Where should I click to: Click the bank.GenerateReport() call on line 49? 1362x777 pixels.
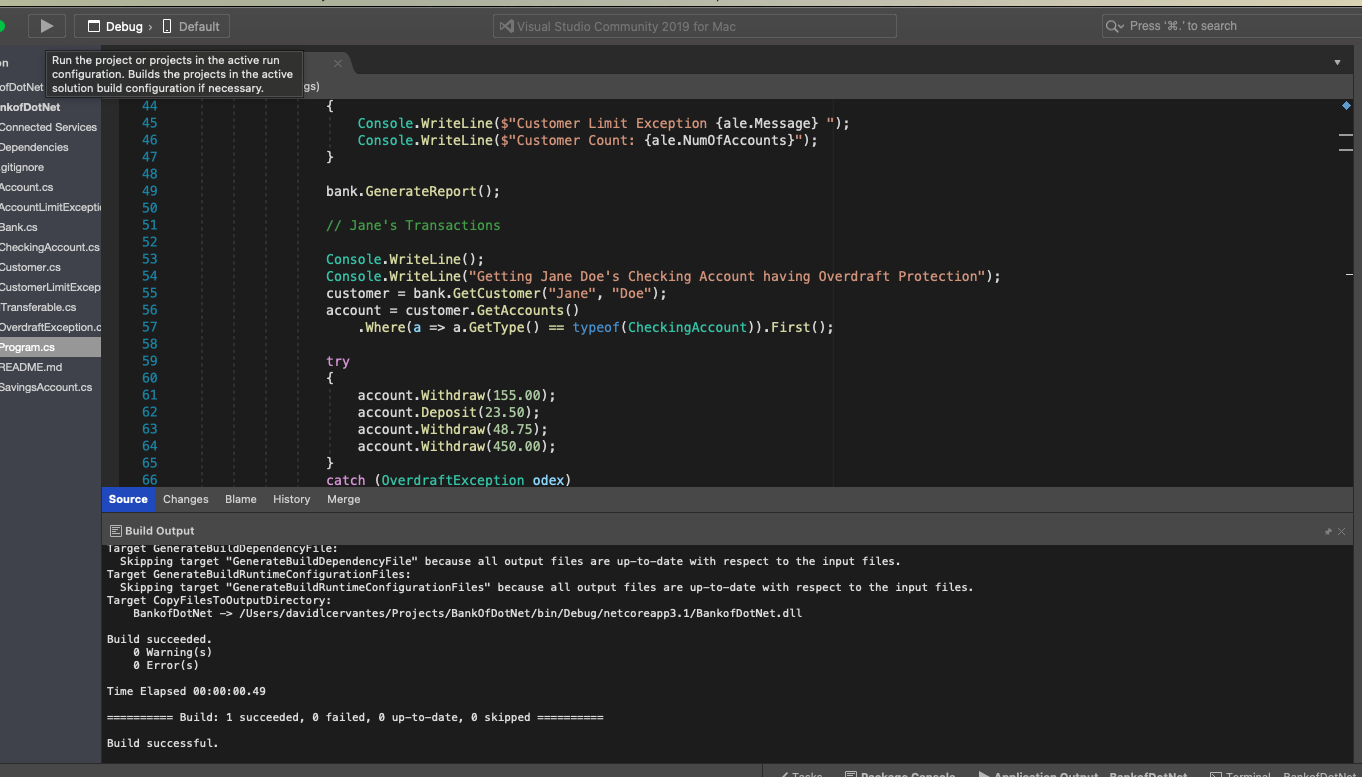click(413, 191)
